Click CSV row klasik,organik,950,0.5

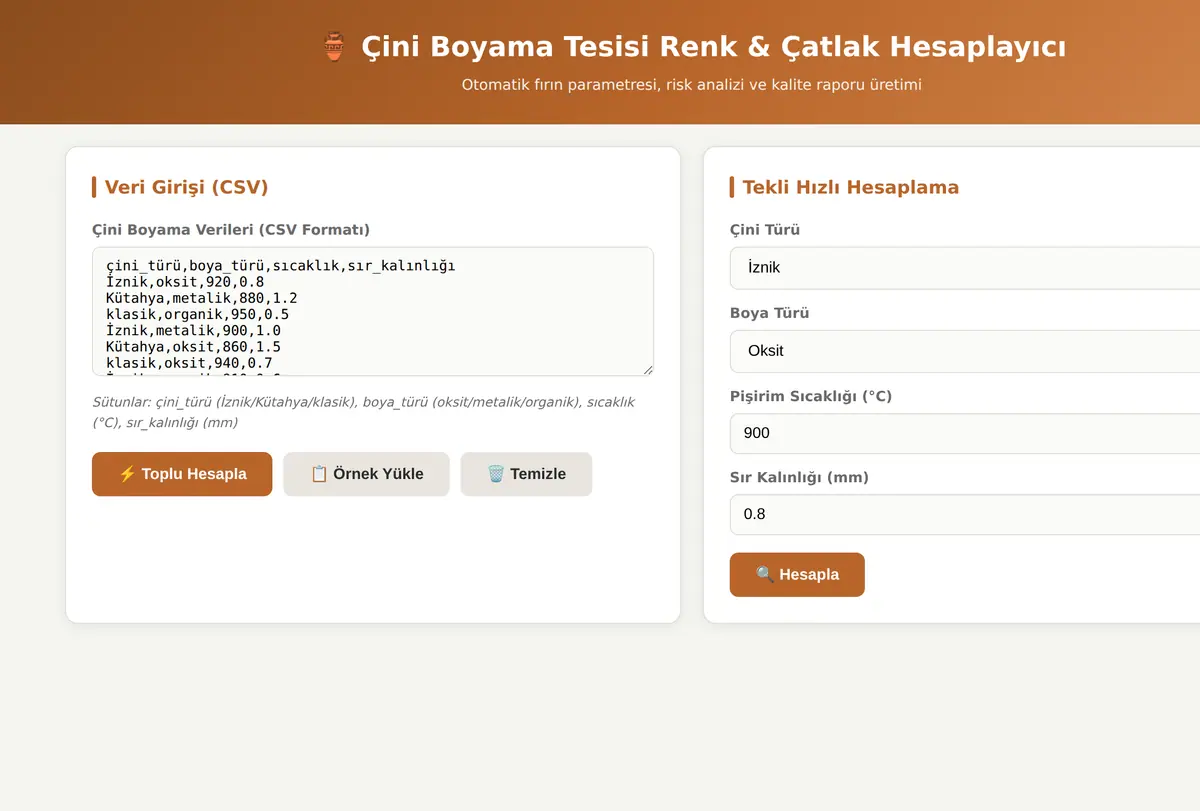(197, 314)
